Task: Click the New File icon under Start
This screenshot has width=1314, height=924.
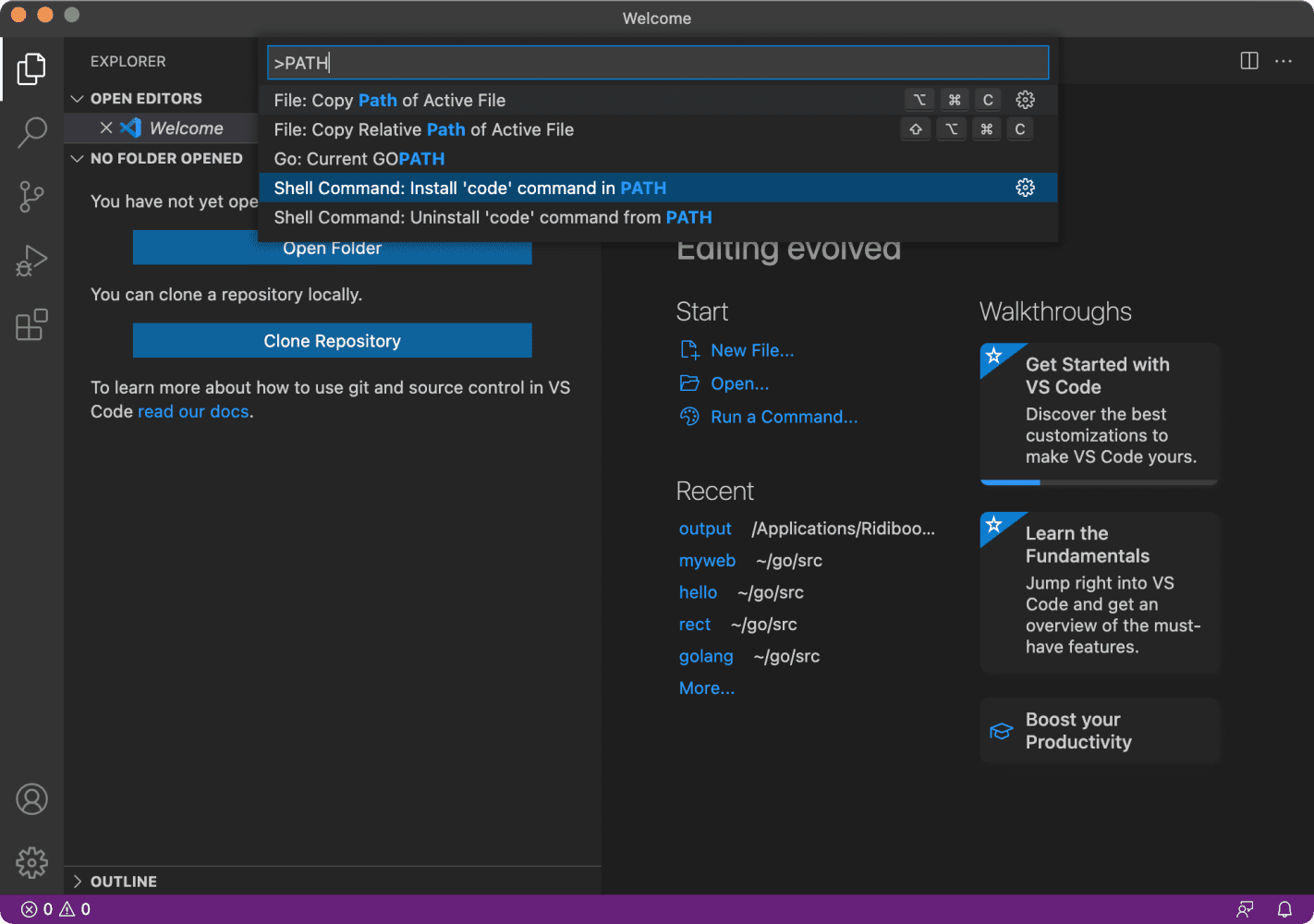Action: [x=689, y=350]
